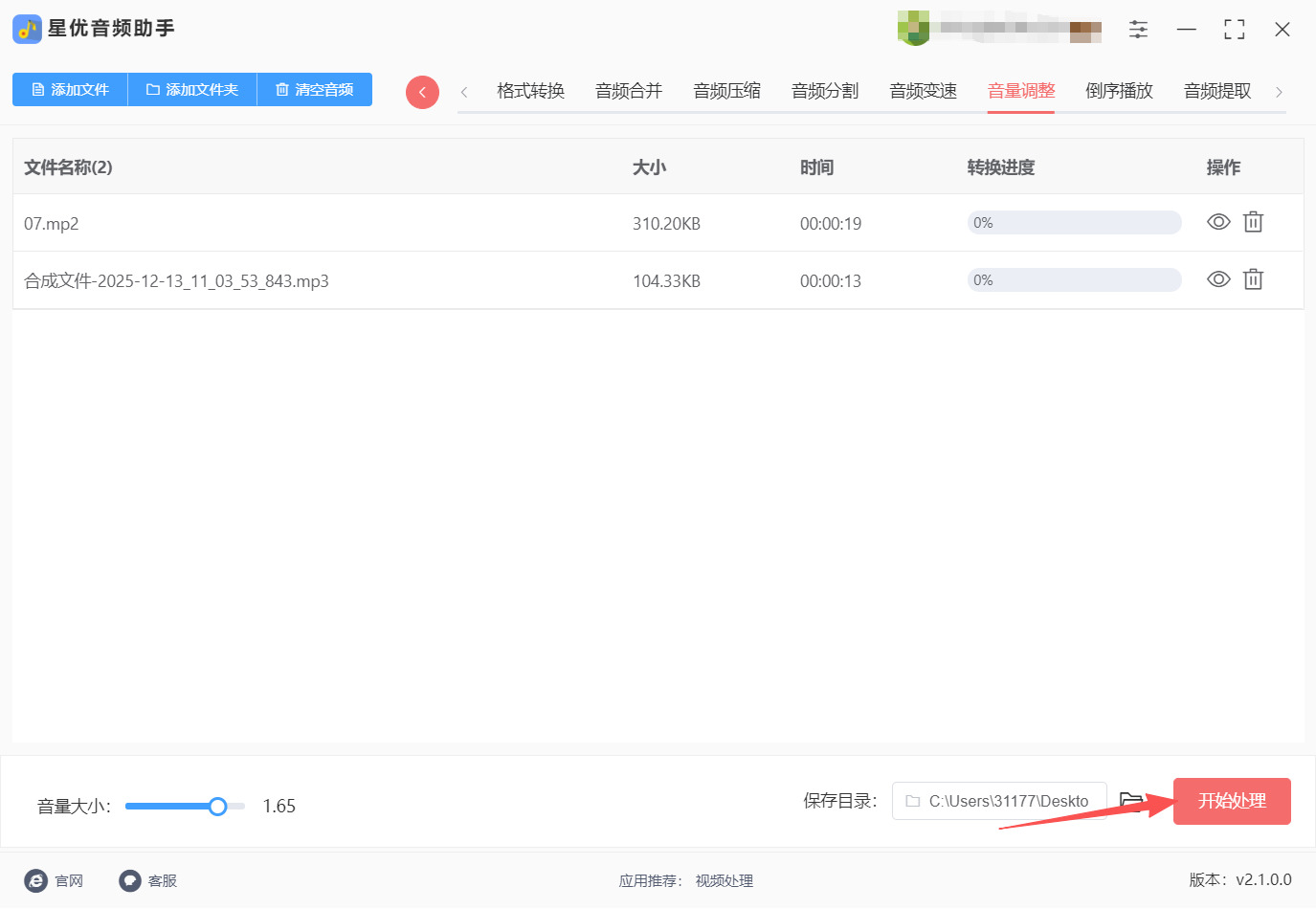Delete 07.mp2 with trash icon
This screenshot has width=1316, height=909.
[1254, 222]
